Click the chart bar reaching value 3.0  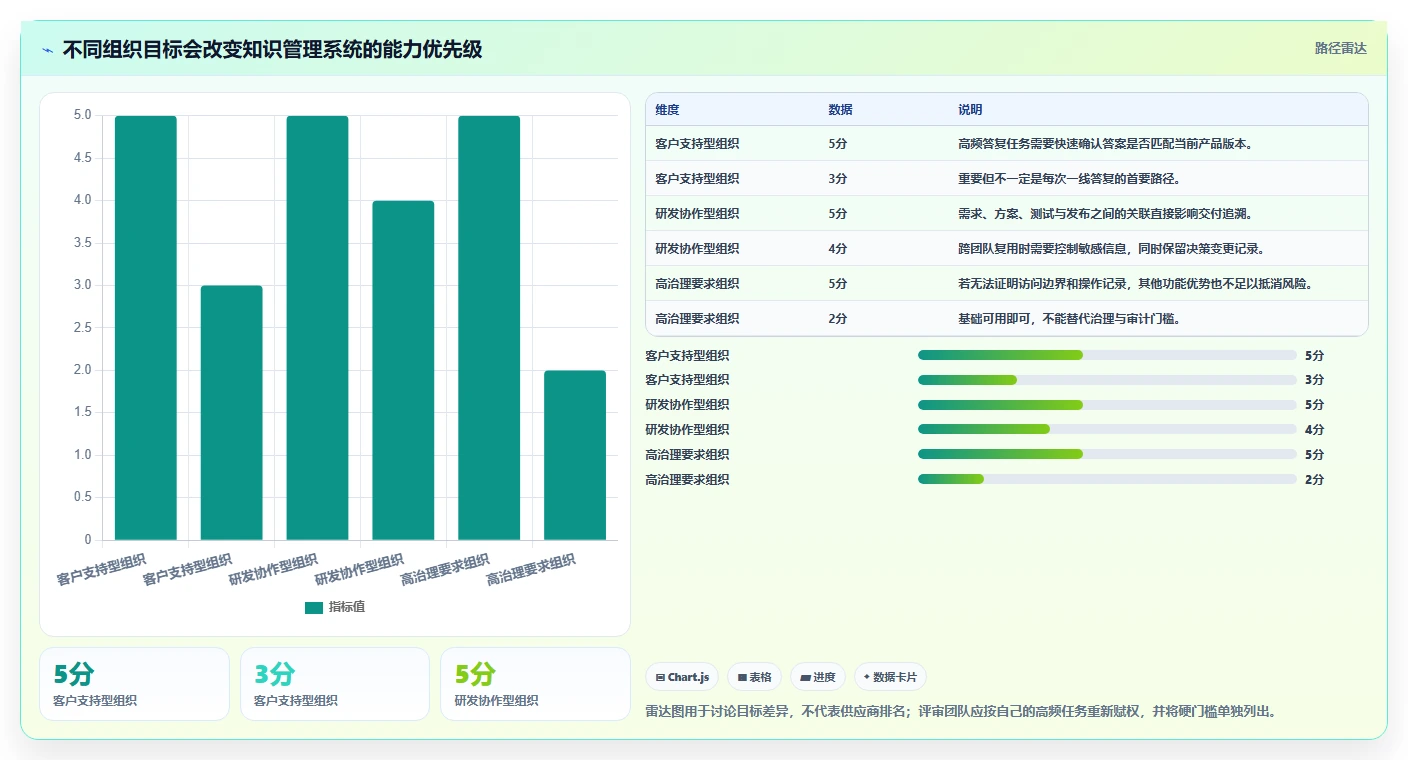pyautogui.click(x=232, y=413)
